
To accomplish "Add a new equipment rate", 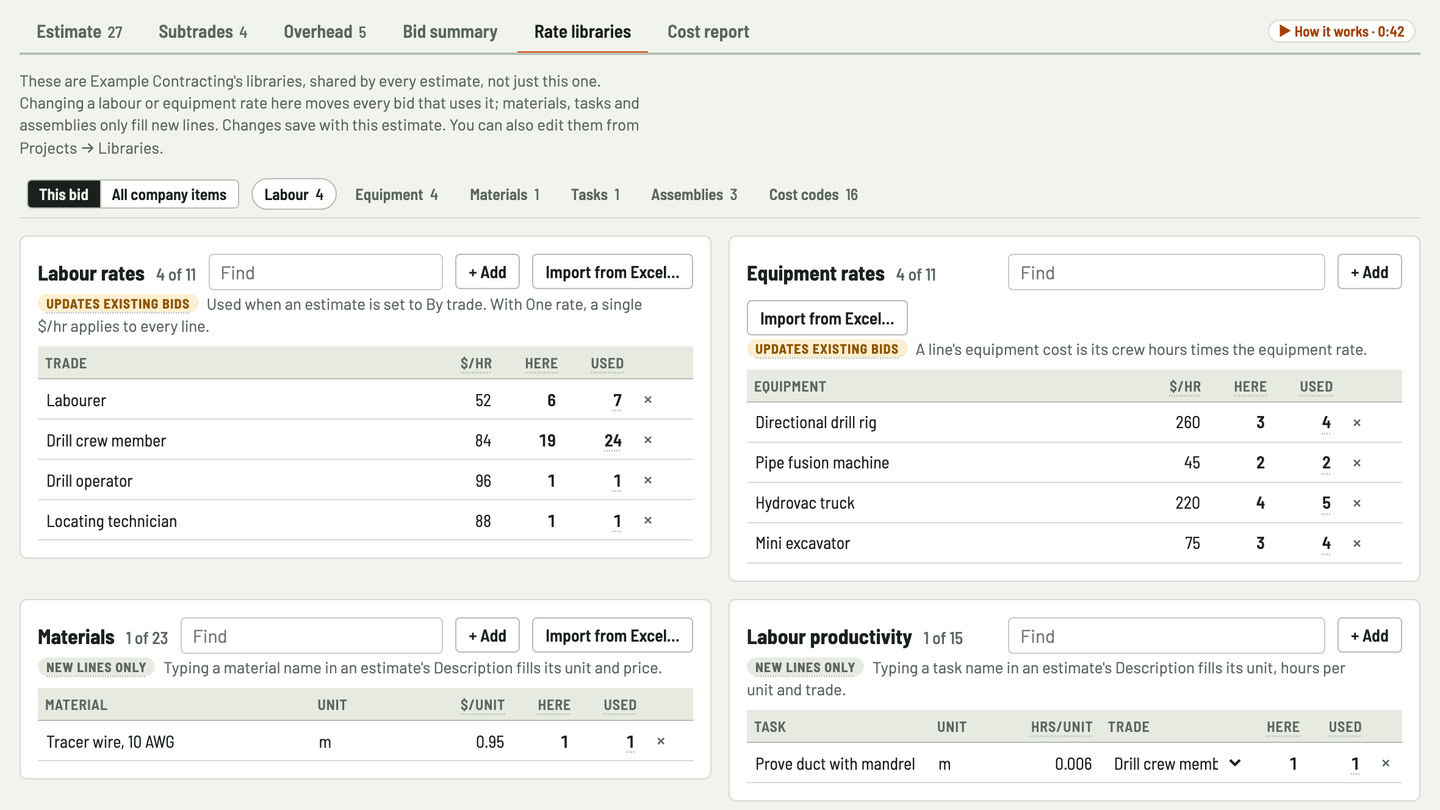I will (x=1370, y=272).
